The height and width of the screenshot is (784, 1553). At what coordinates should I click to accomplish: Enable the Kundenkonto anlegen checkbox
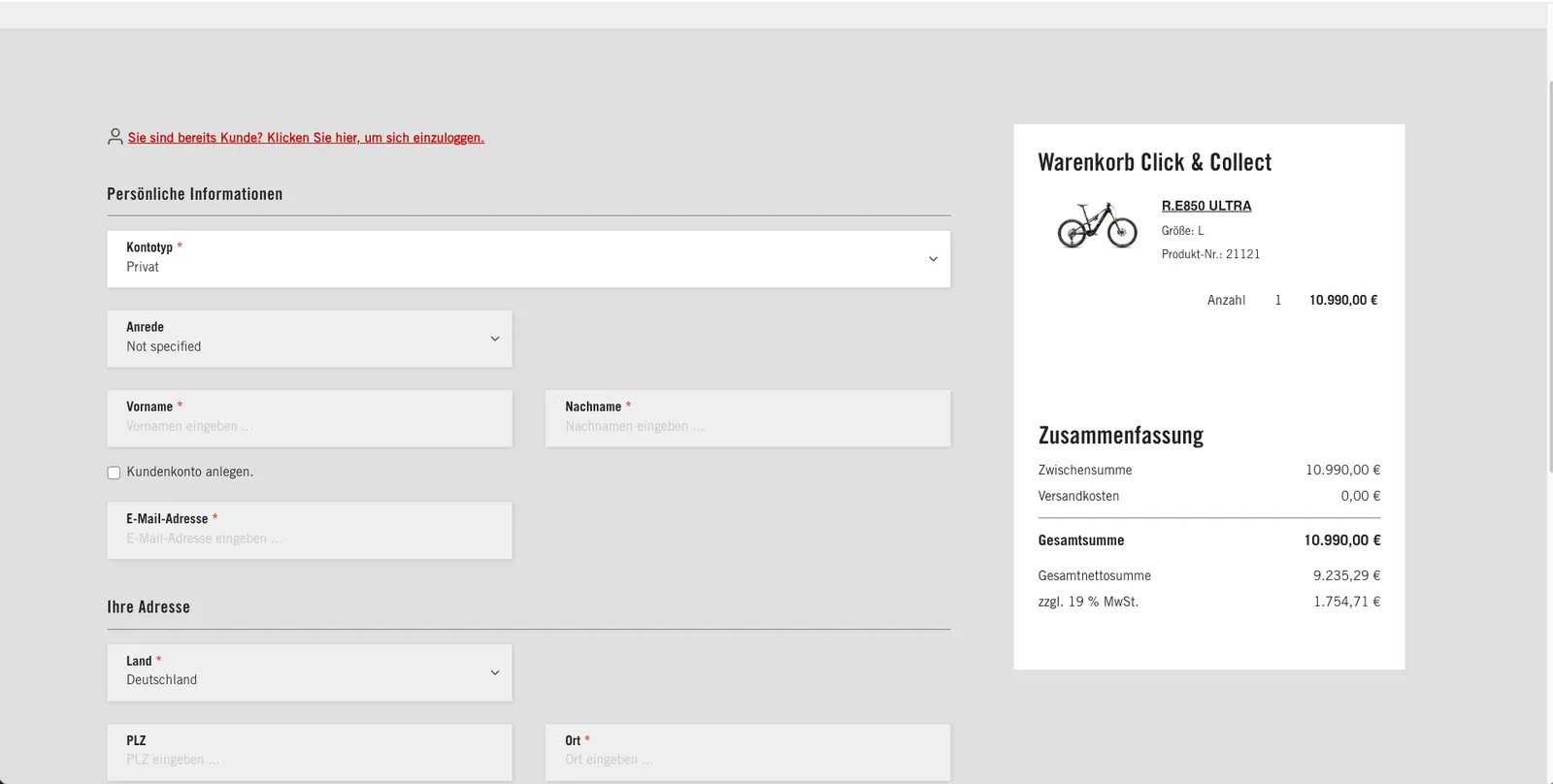coord(114,473)
